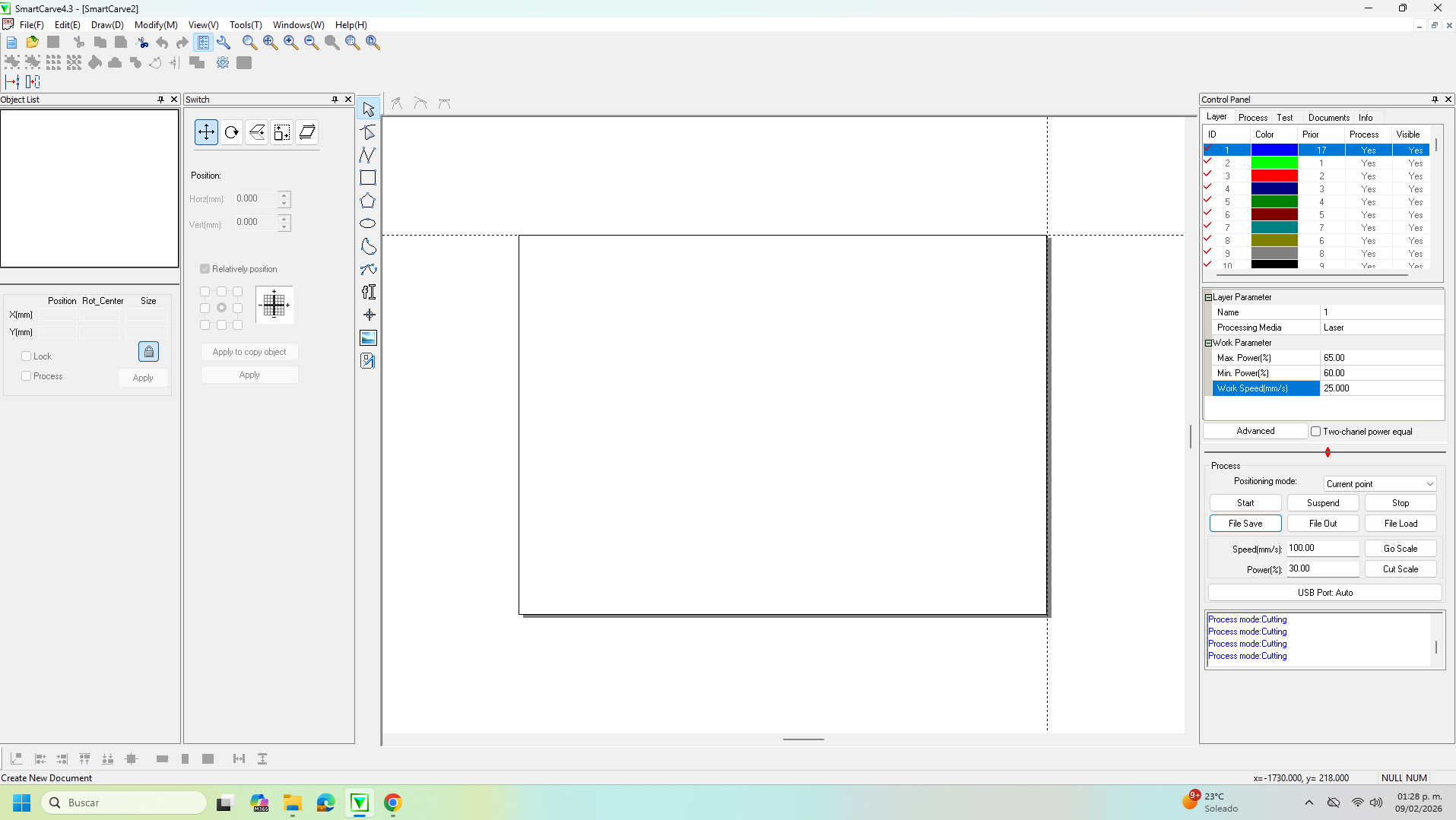This screenshot has width=1456, height=820.
Task: Open the Modify(M) menu
Action: (156, 25)
